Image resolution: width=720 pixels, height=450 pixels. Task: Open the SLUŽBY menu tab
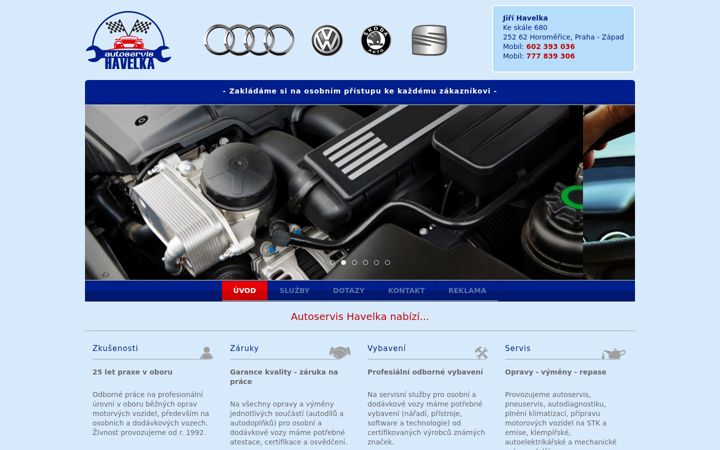(294, 291)
